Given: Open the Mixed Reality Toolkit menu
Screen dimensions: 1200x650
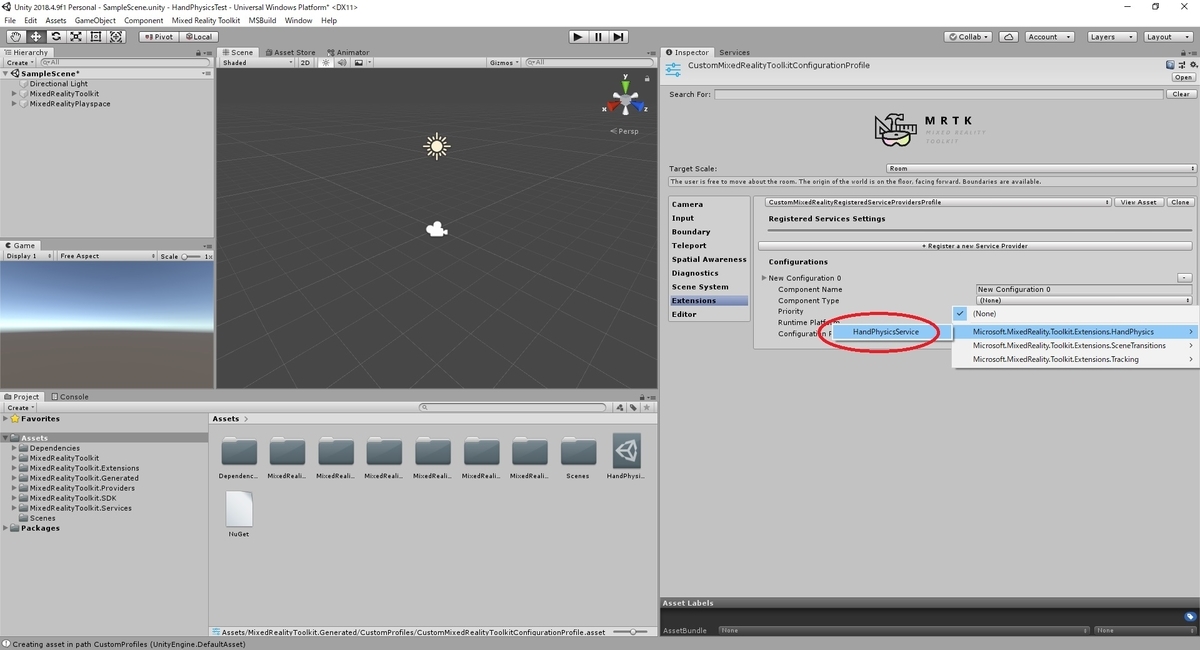Looking at the screenshot, I should coord(206,20).
